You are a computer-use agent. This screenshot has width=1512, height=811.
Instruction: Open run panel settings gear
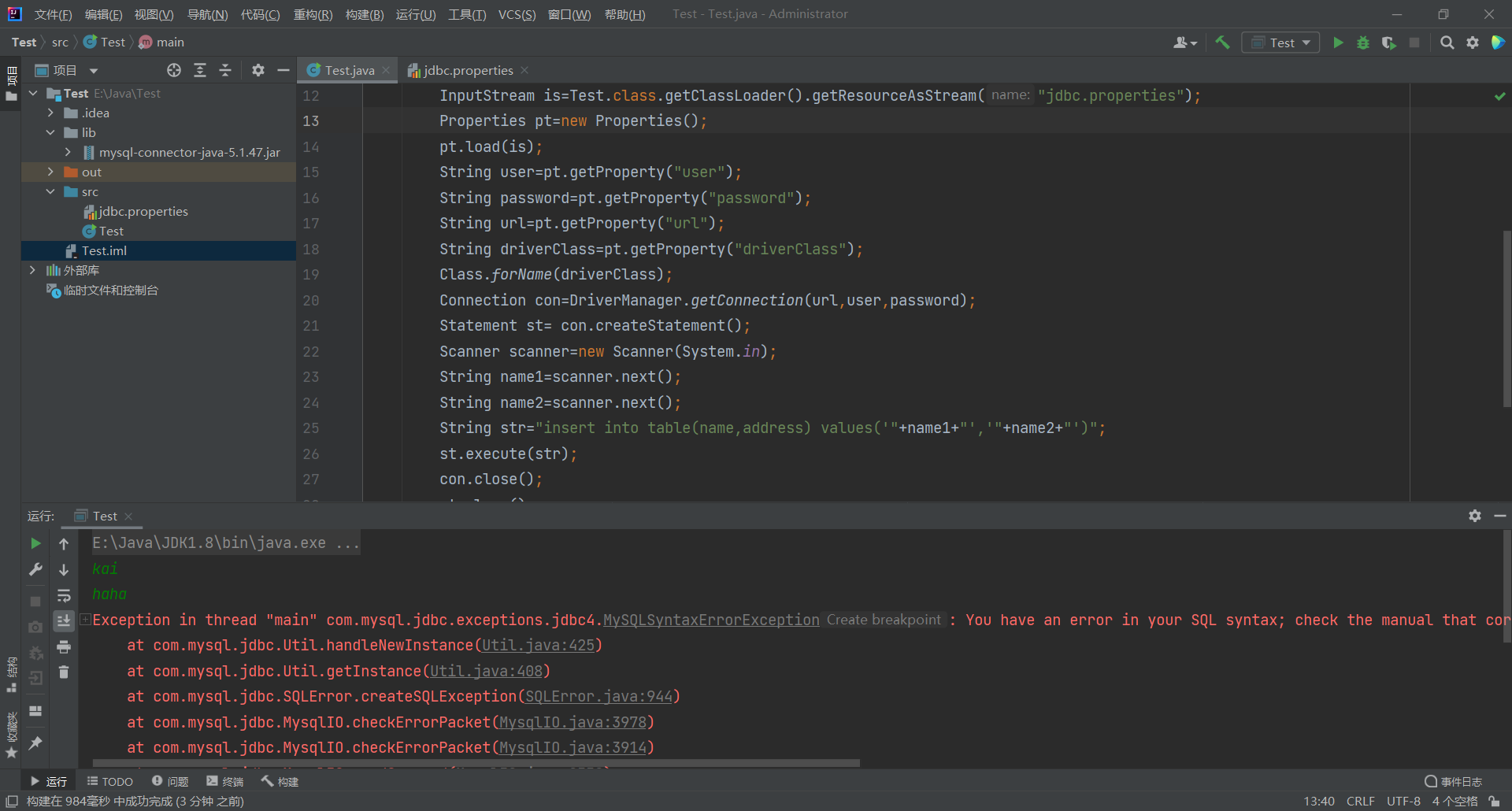tap(1475, 516)
